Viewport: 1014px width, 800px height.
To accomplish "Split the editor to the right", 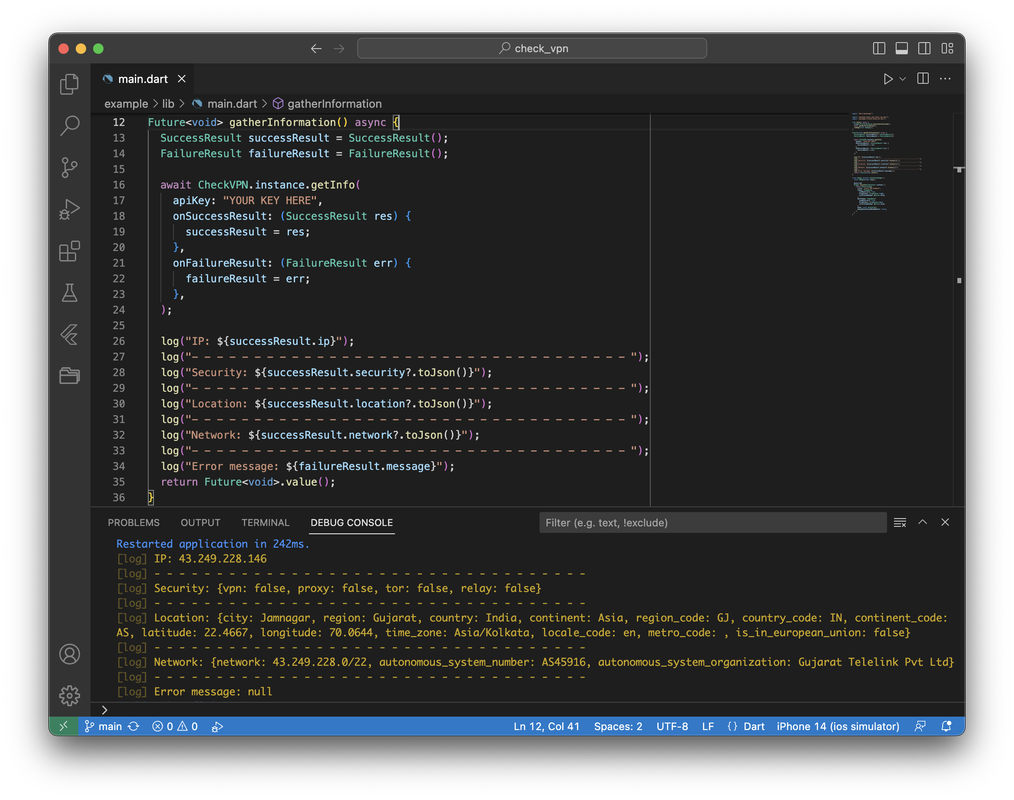I will [923, 79].
